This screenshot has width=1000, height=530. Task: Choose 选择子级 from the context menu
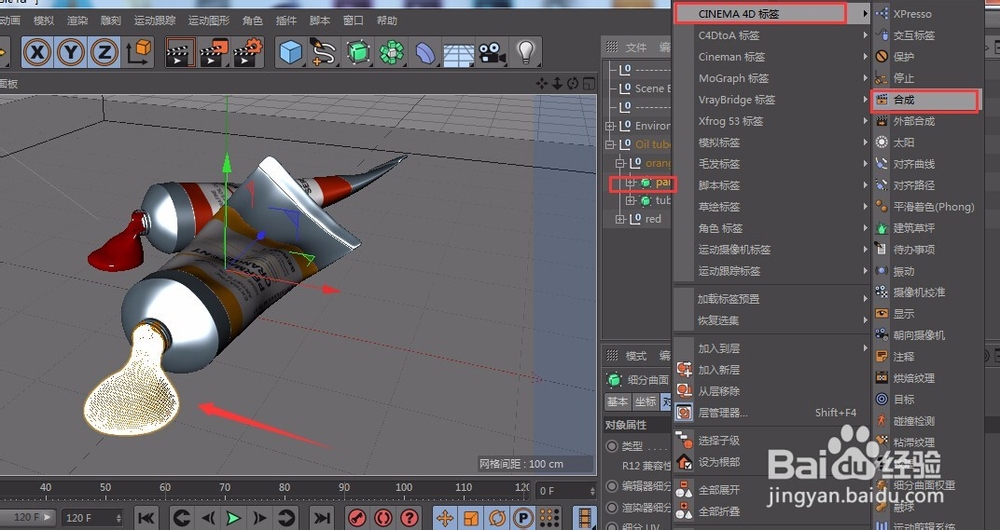772,441
